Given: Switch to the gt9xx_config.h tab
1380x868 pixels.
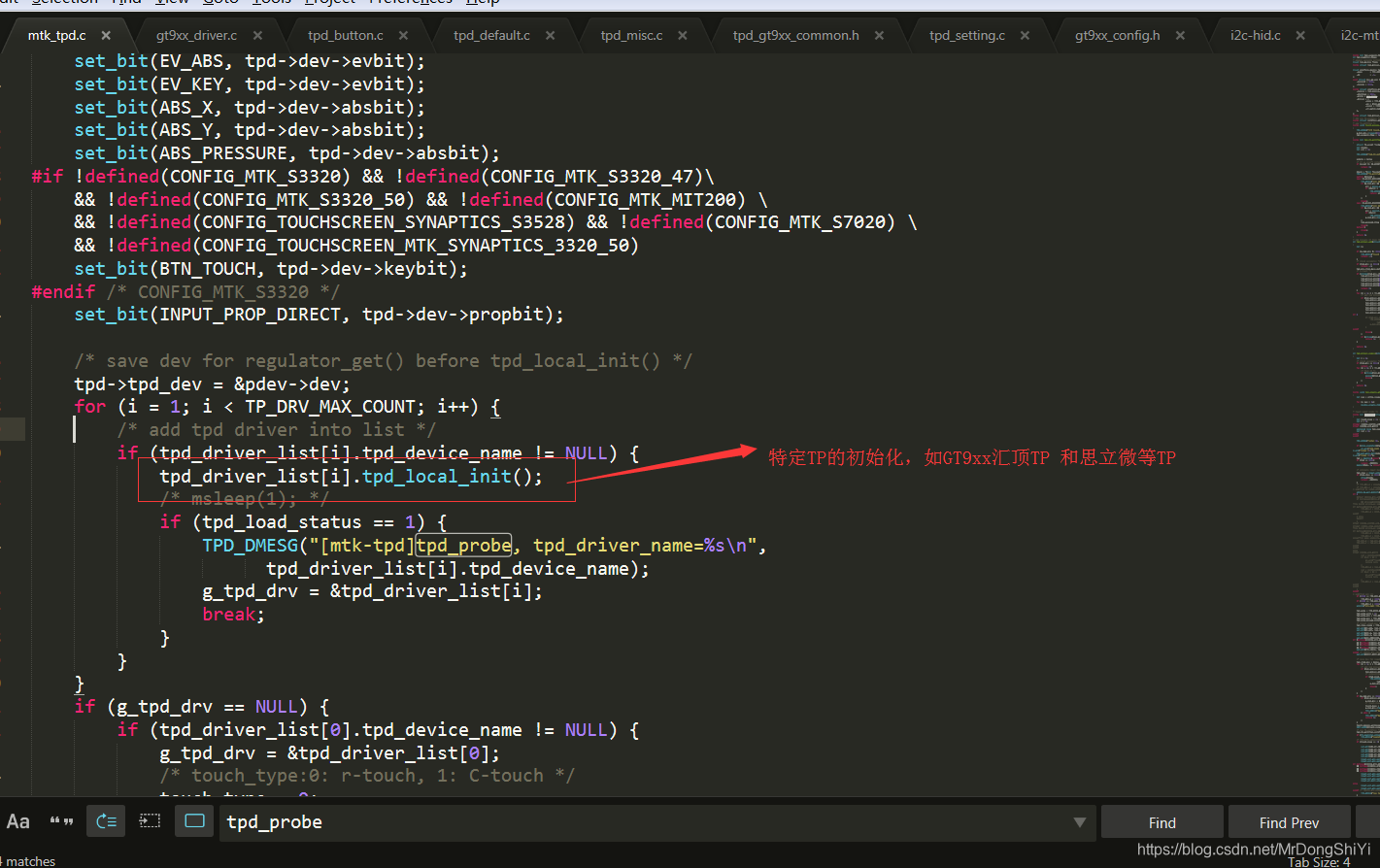Looking at the screenshot, I should [1117, 35].
